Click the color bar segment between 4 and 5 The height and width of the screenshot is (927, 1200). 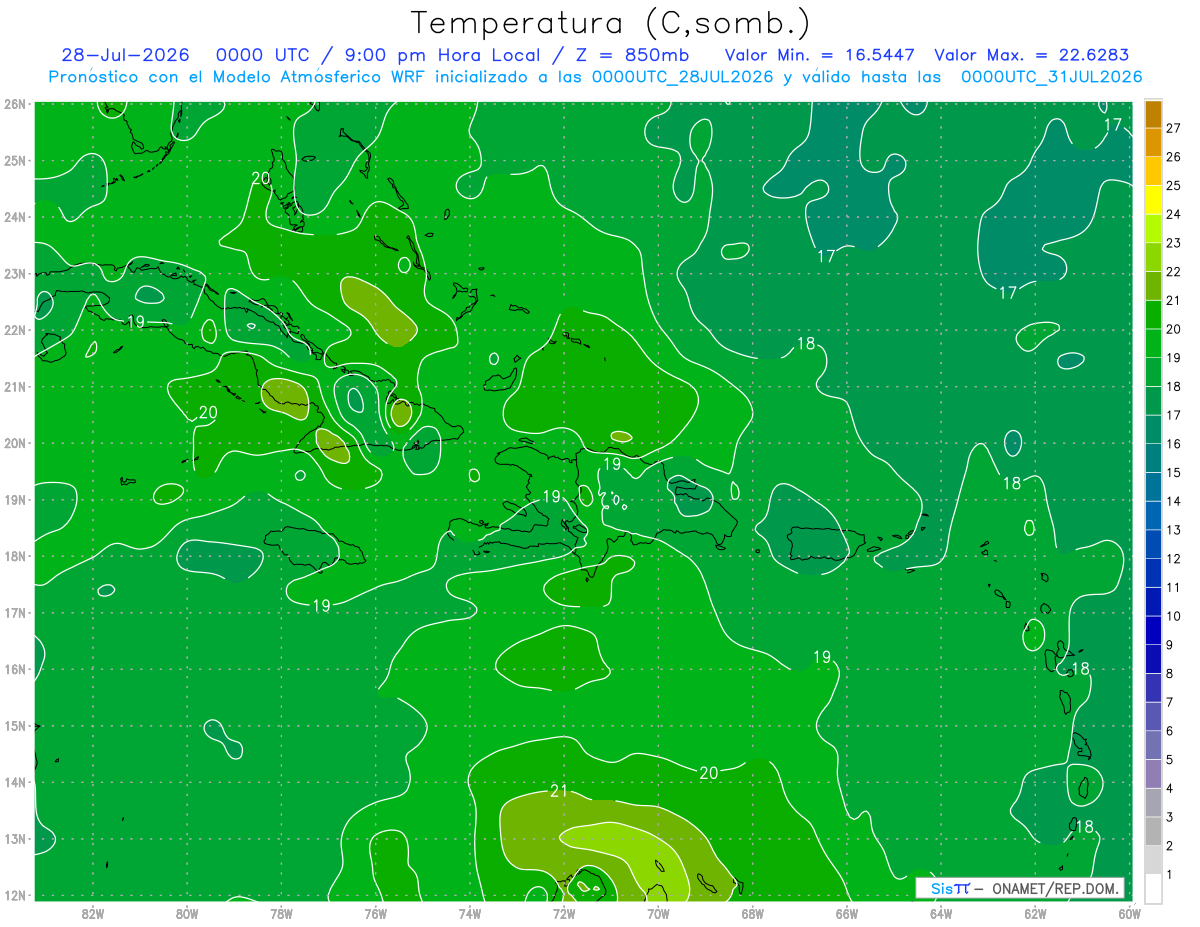[x=1153, y=775]
